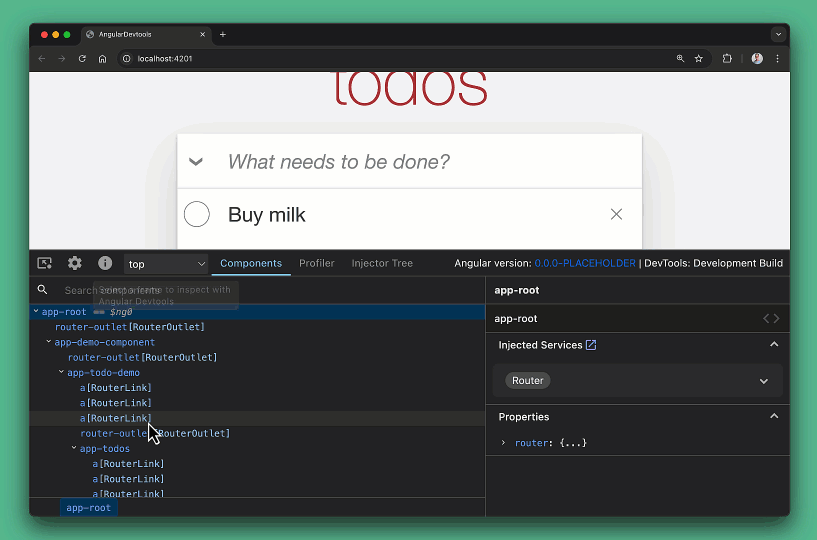
Task: Expand the router property
Action: point(503,443)
